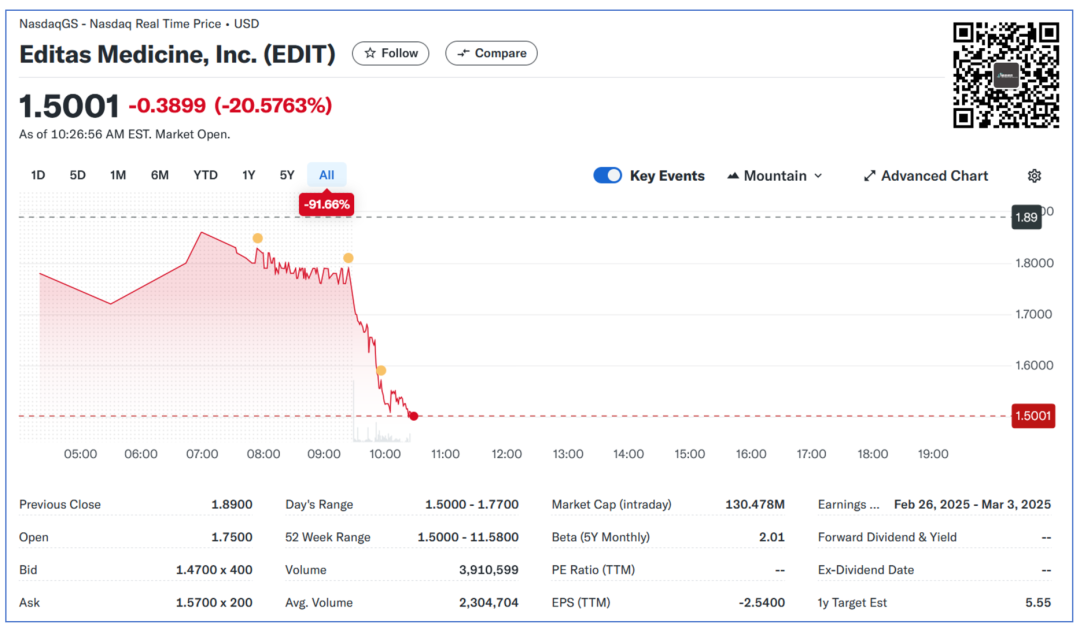
Task: Click the Advanced Chart expand icon
Action: click(x=870, y=176)
